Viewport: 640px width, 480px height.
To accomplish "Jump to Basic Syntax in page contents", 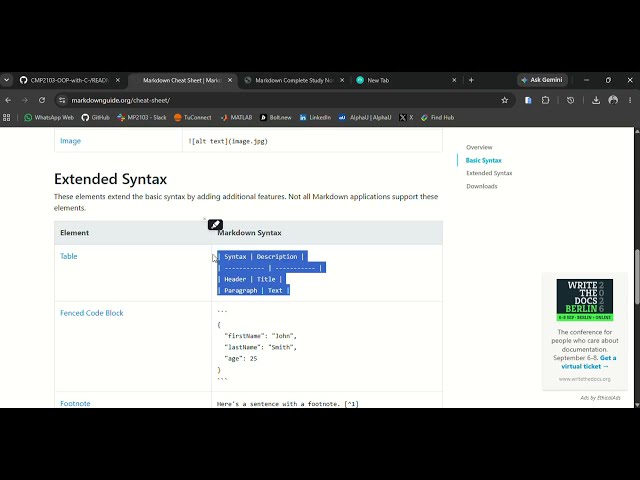I will (x=483, y=160).
